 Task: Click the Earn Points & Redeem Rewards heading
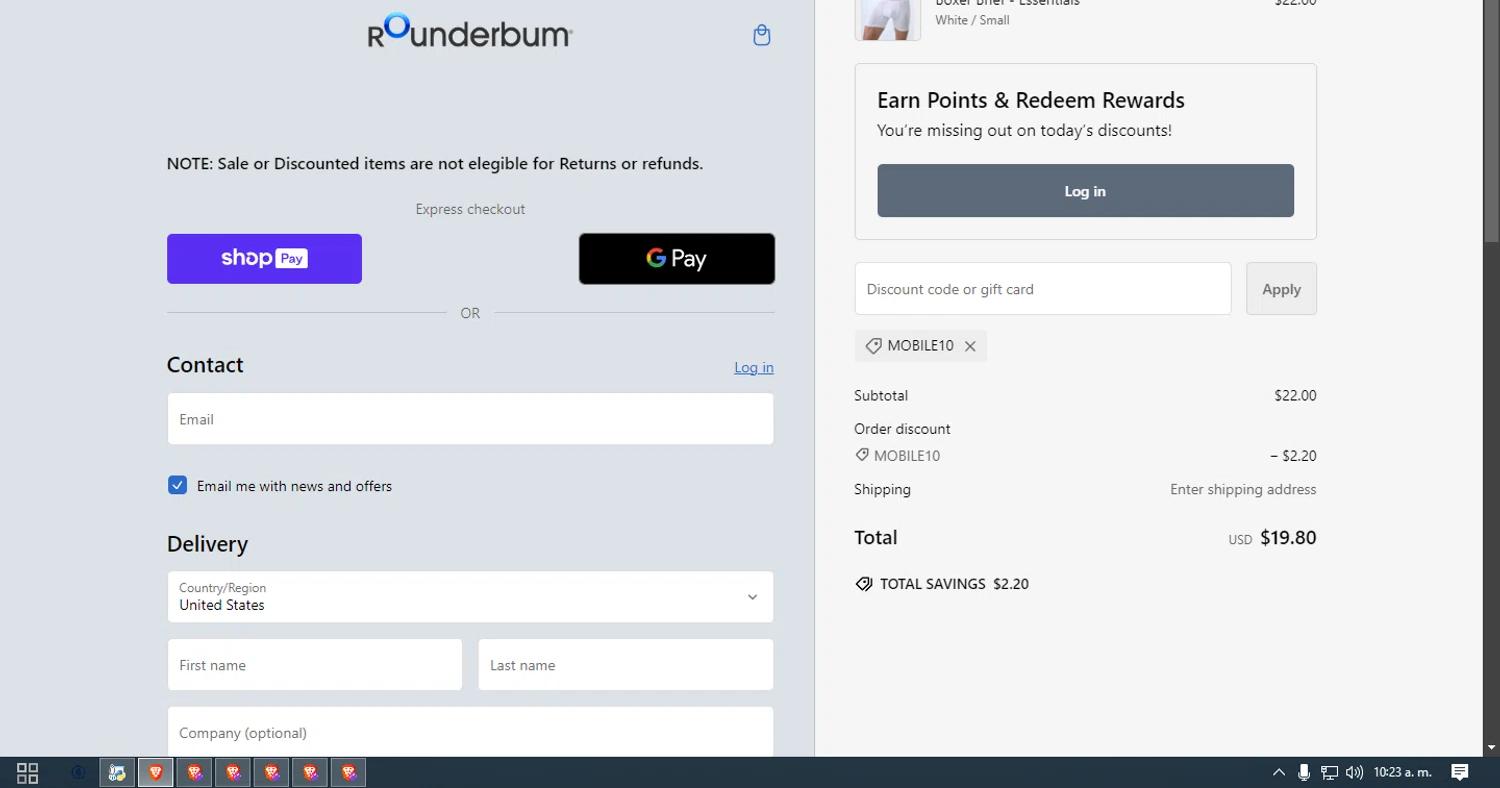tap(1031, 100)
